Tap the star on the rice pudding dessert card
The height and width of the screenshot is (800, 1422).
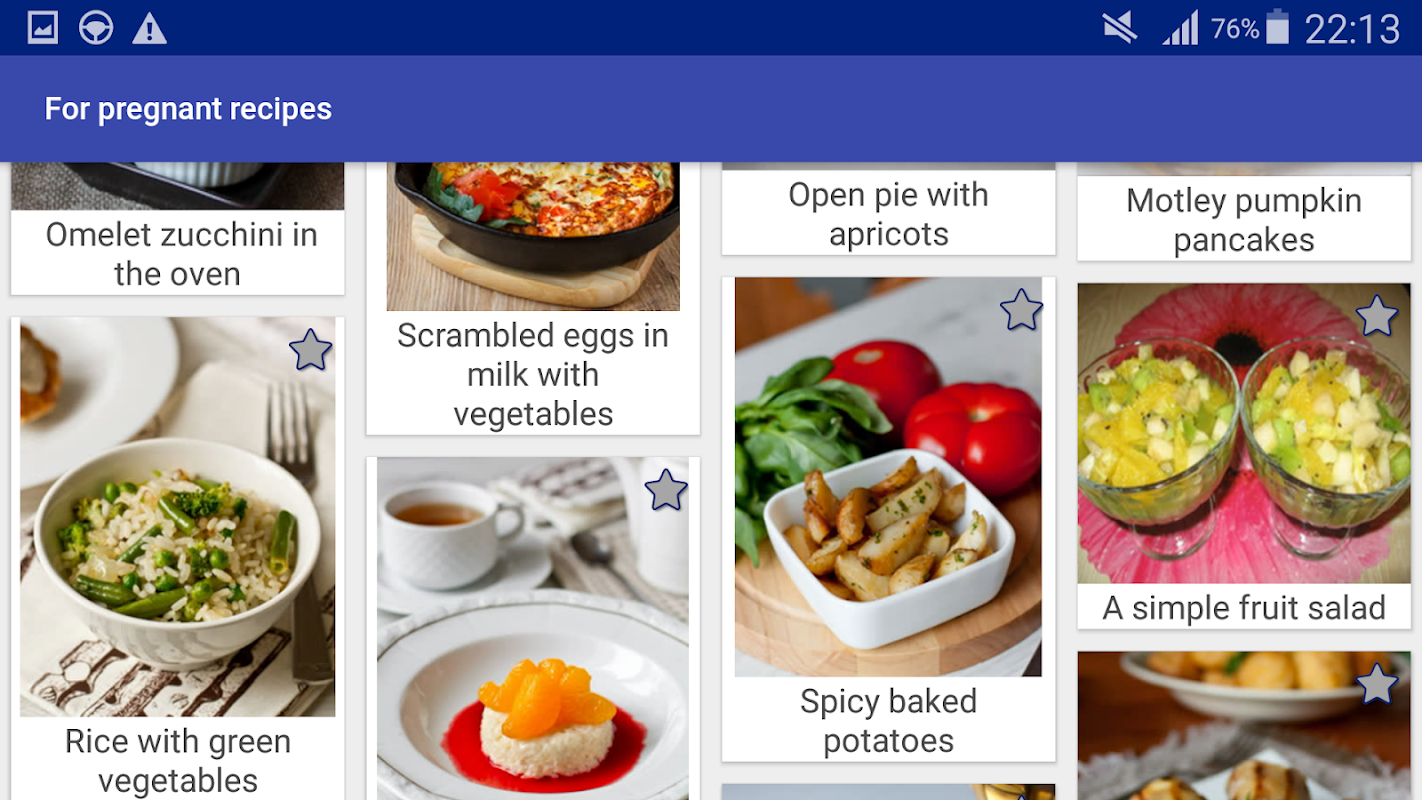666,490
